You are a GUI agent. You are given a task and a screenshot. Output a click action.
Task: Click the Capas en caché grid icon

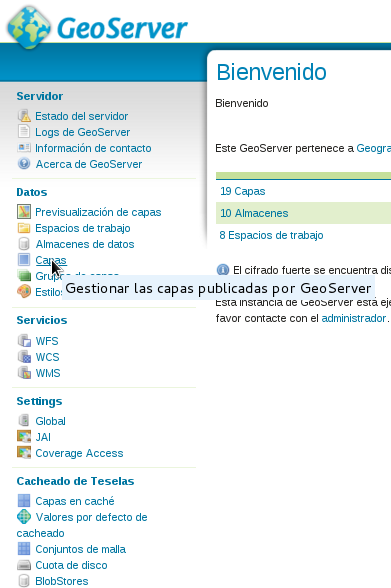pos(24,501)
